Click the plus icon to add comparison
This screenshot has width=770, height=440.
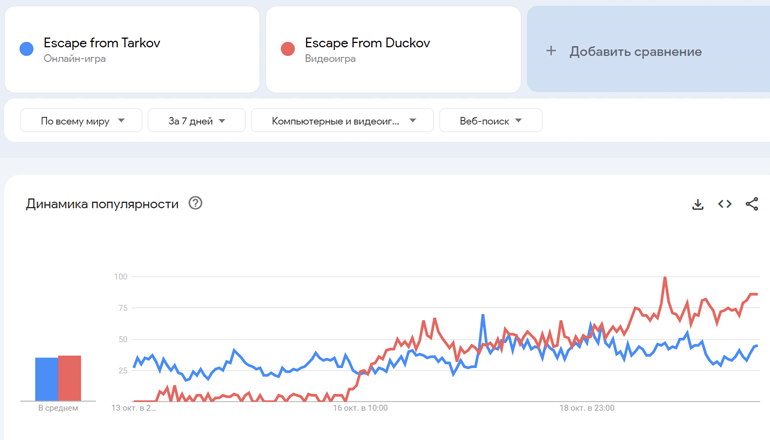coord(550,51)
